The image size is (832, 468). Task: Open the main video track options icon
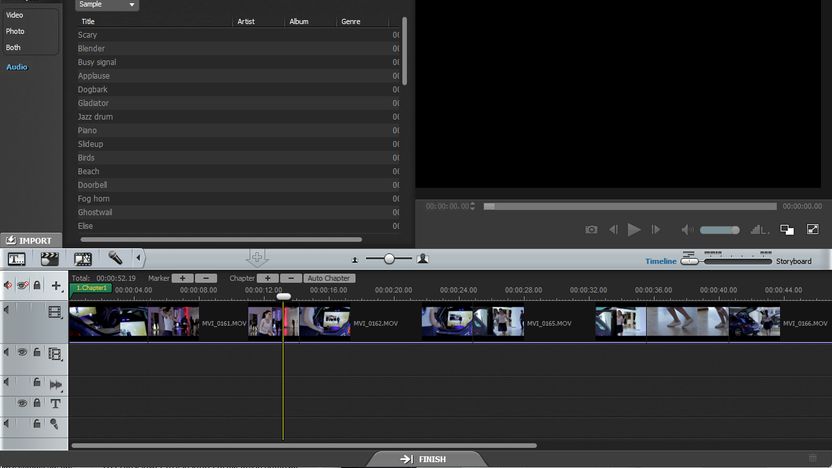(x=55, y=312)
